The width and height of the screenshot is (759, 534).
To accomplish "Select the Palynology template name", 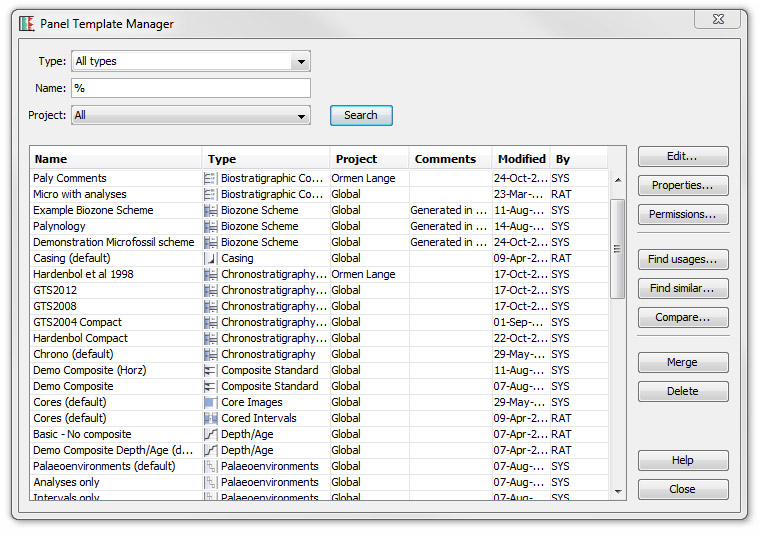I will coord(59,226).
